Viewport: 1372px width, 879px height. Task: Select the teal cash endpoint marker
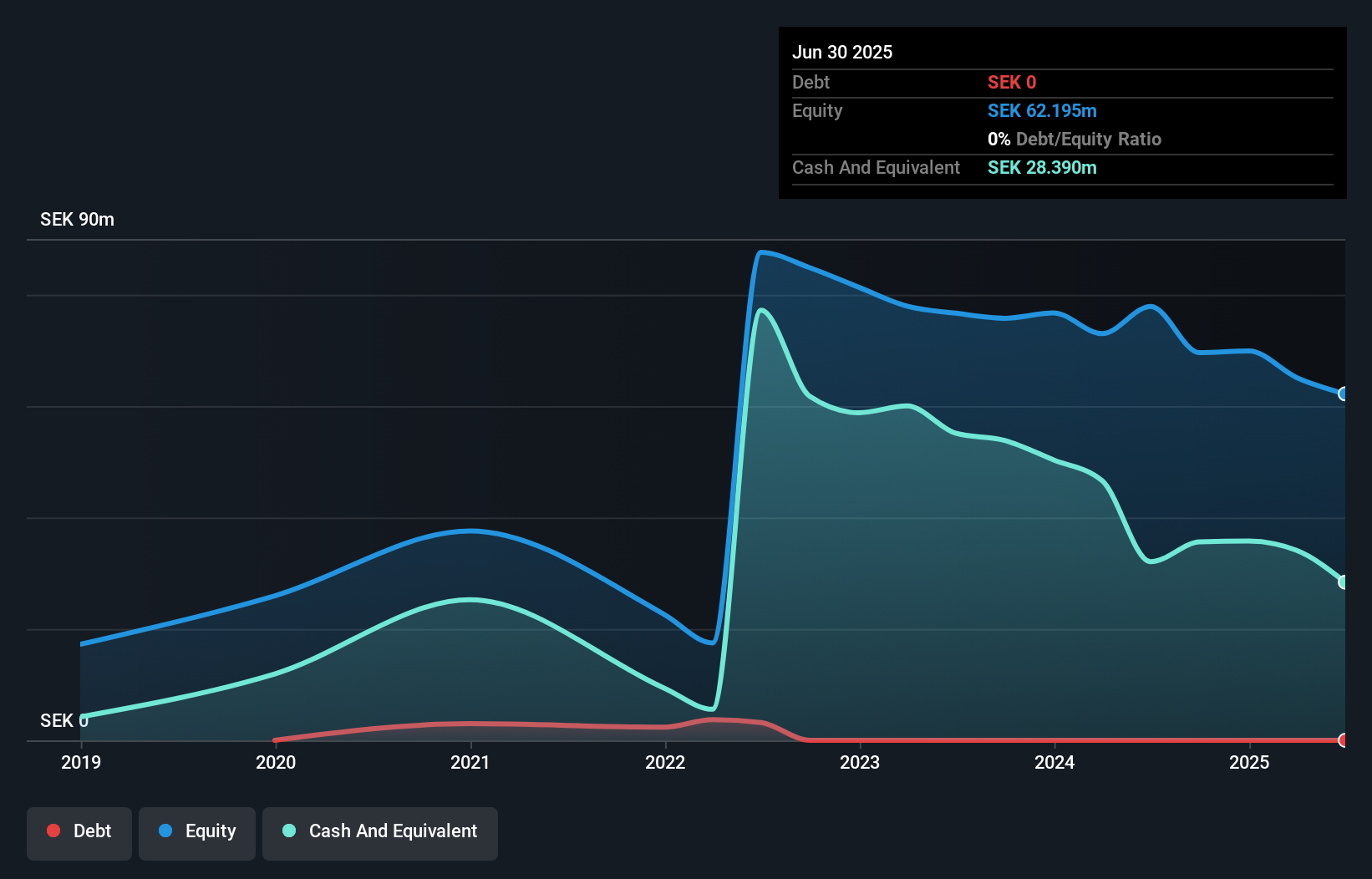[1341, 582]
